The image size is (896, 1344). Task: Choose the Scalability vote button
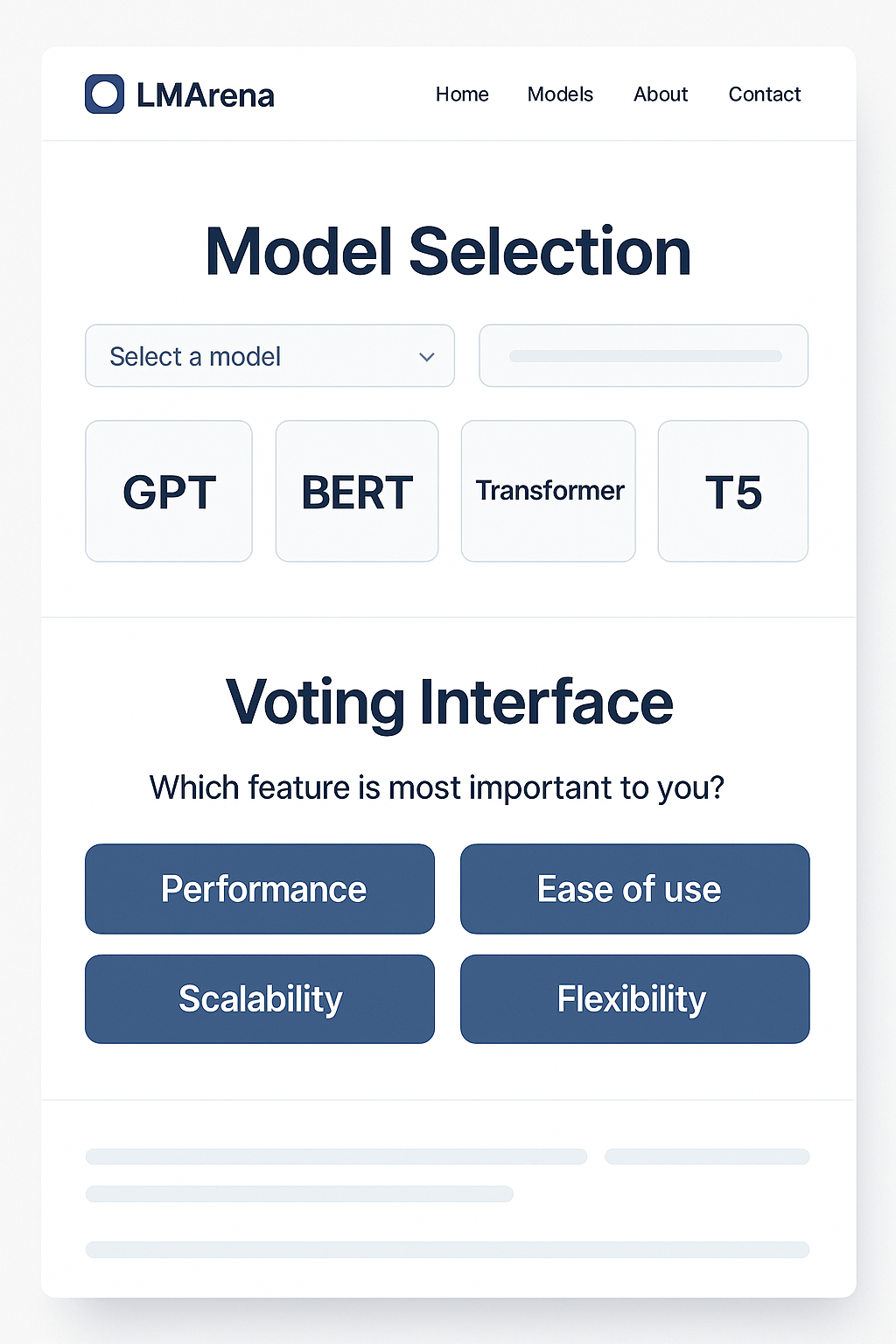260,999
